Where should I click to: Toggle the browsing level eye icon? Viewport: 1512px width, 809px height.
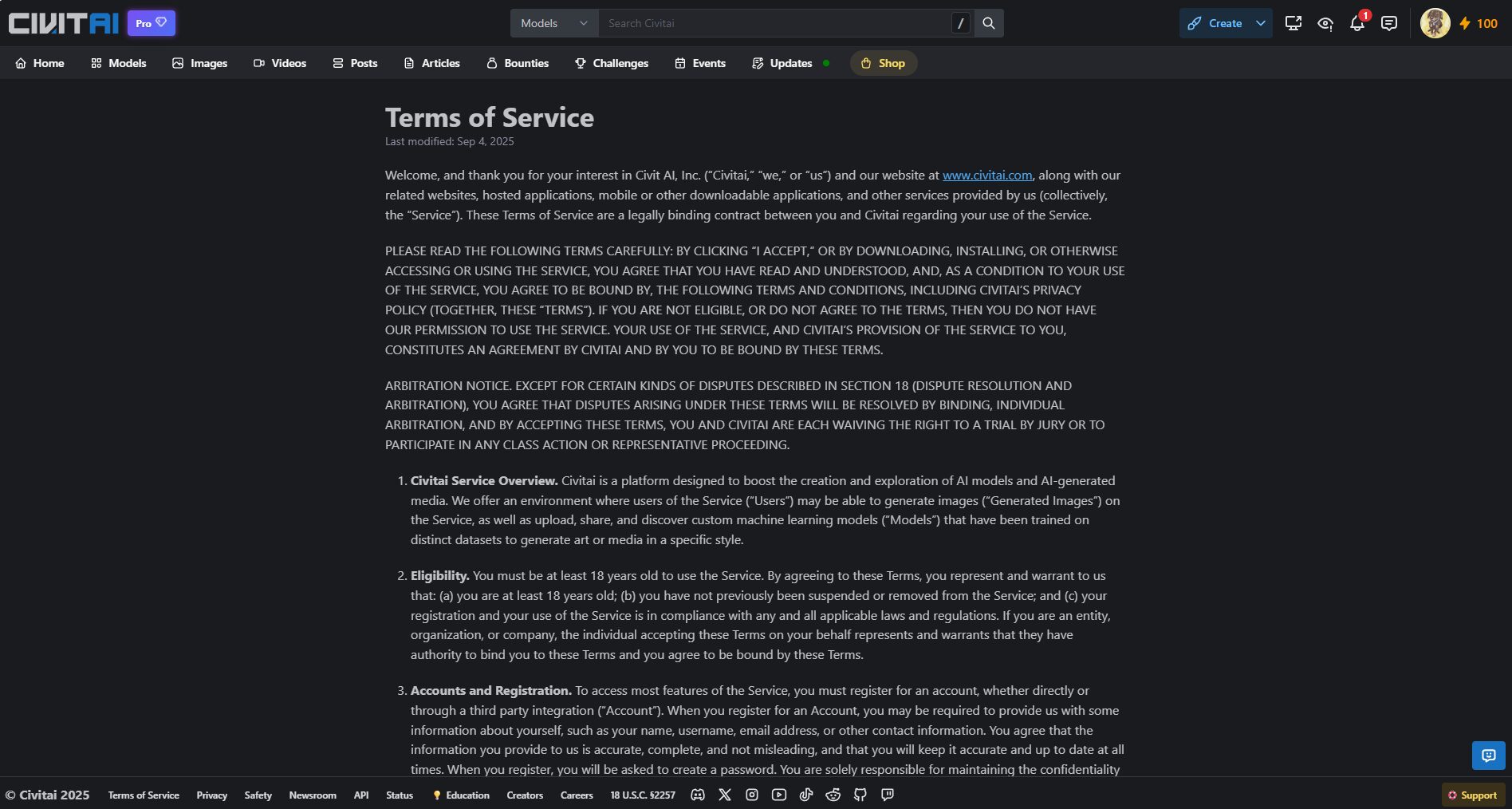1325,23
